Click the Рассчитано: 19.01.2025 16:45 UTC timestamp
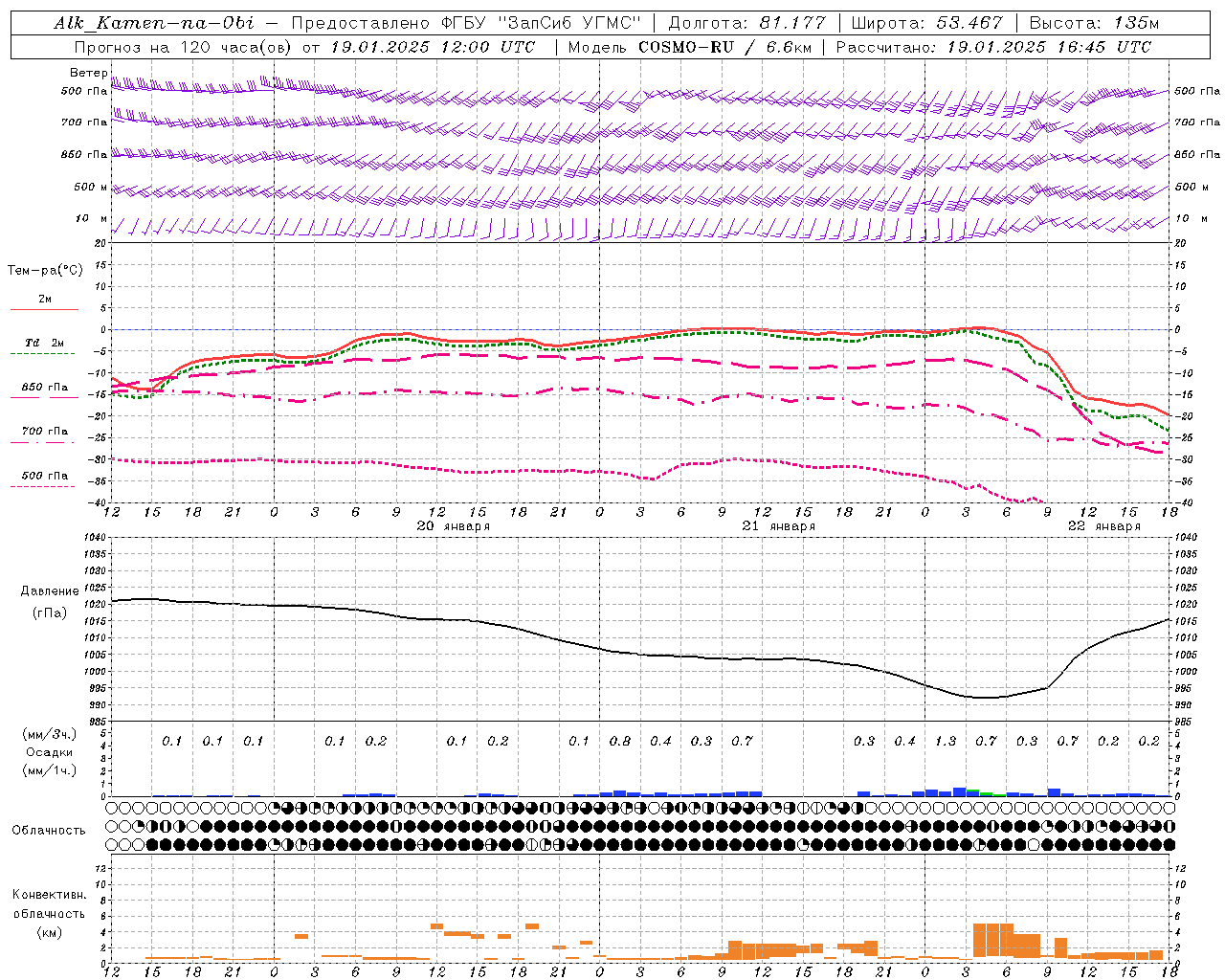The image size is (1225, 980). point(993,47)
